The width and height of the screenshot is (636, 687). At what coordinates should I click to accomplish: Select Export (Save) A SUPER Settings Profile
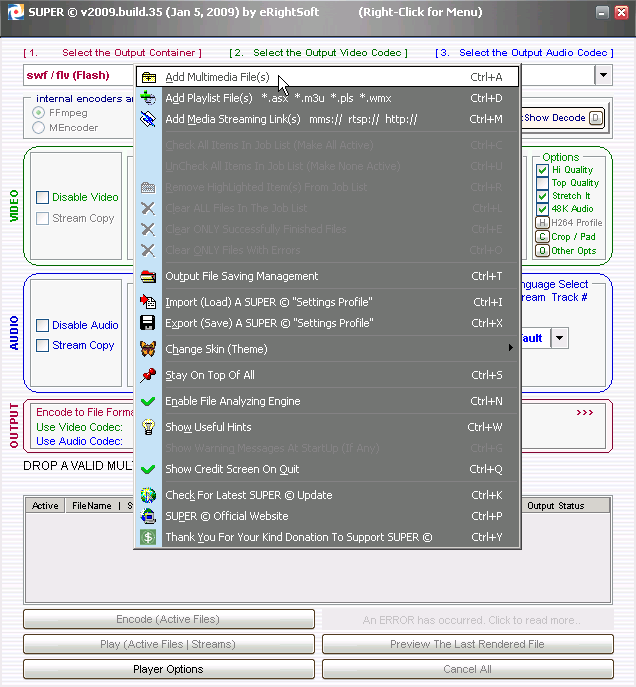pyautogui.click(x=327, y=323)
